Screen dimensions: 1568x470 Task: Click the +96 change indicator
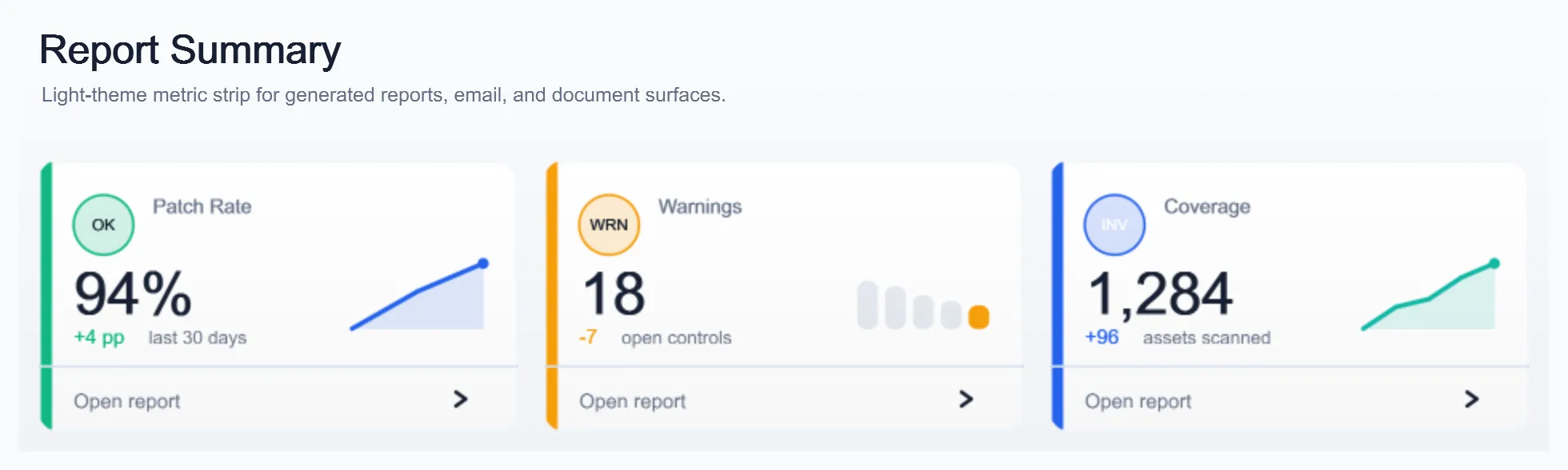click(1102, 337)
